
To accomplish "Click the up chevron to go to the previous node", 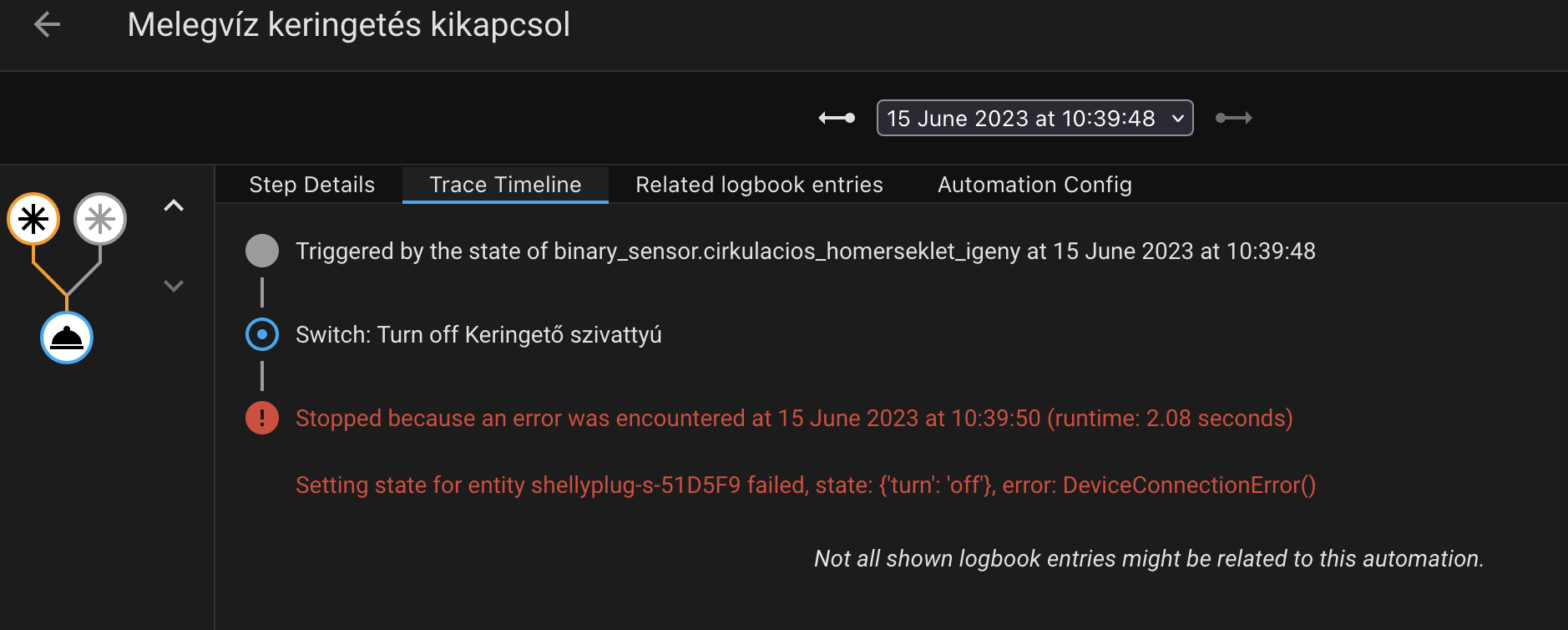I will [174, 206].
